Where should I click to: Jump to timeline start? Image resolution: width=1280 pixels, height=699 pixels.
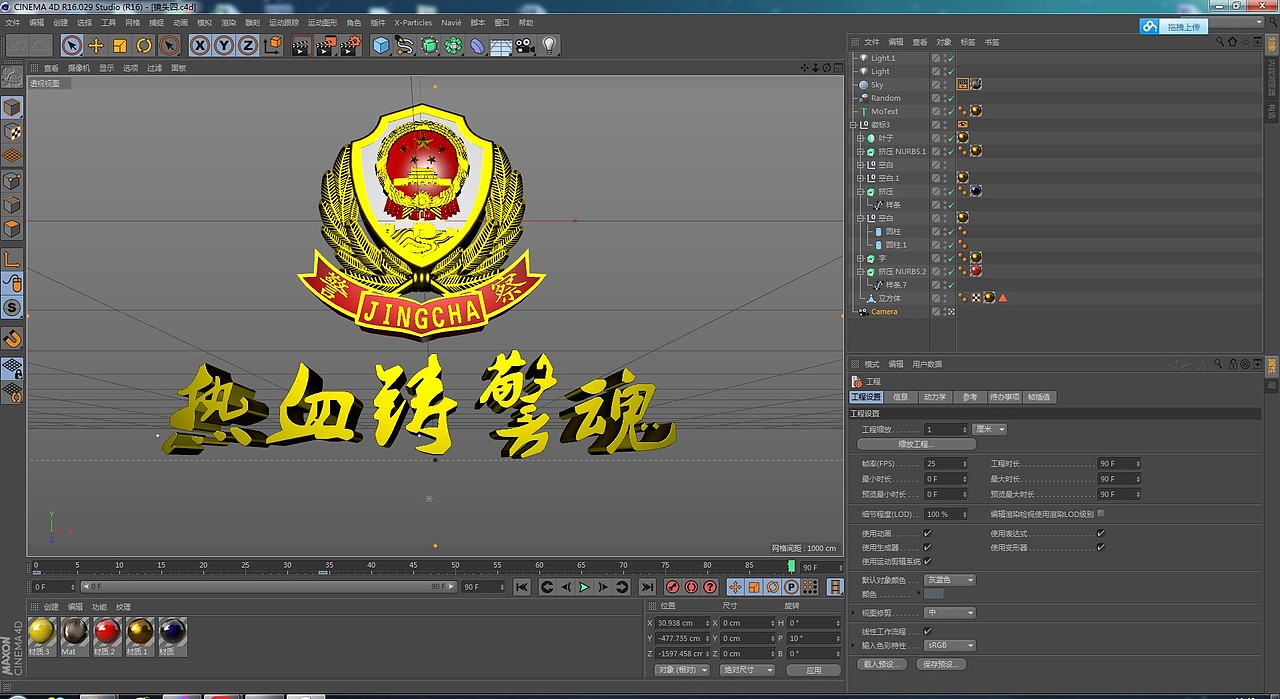[522, 587]
